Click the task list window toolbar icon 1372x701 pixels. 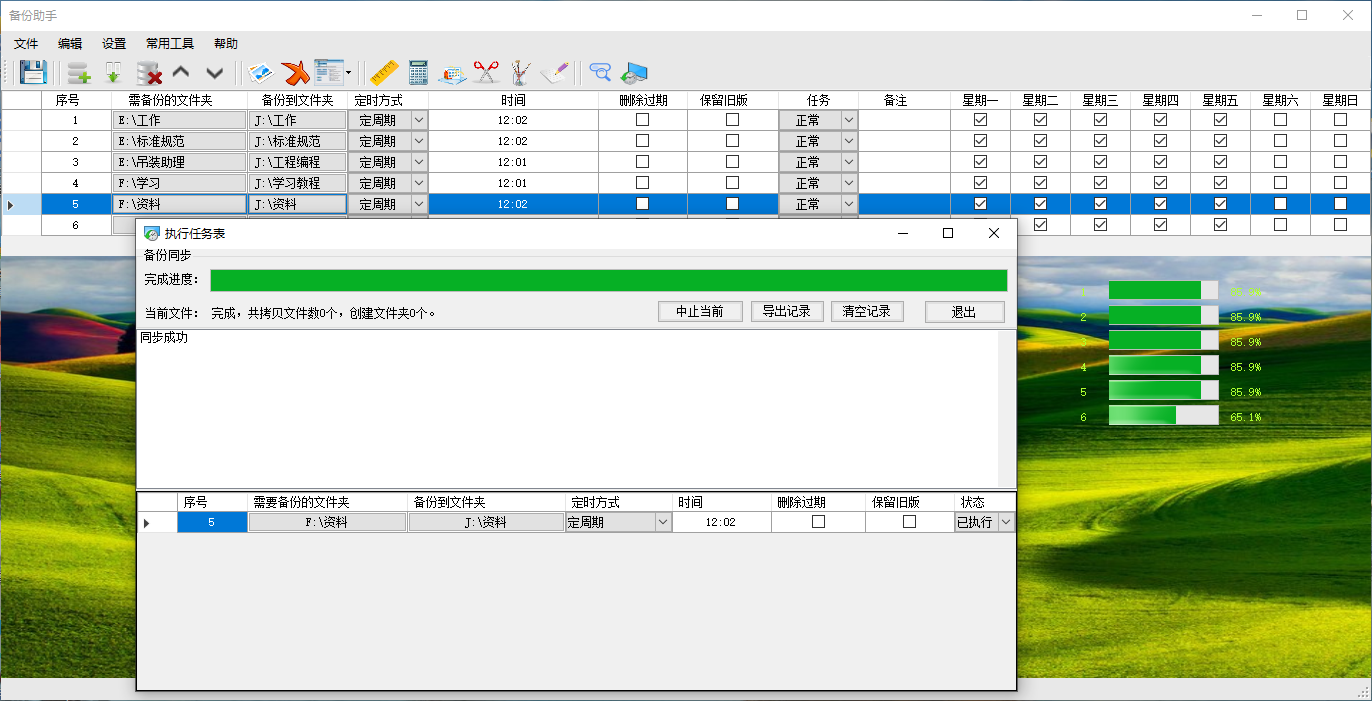[328, 72]
